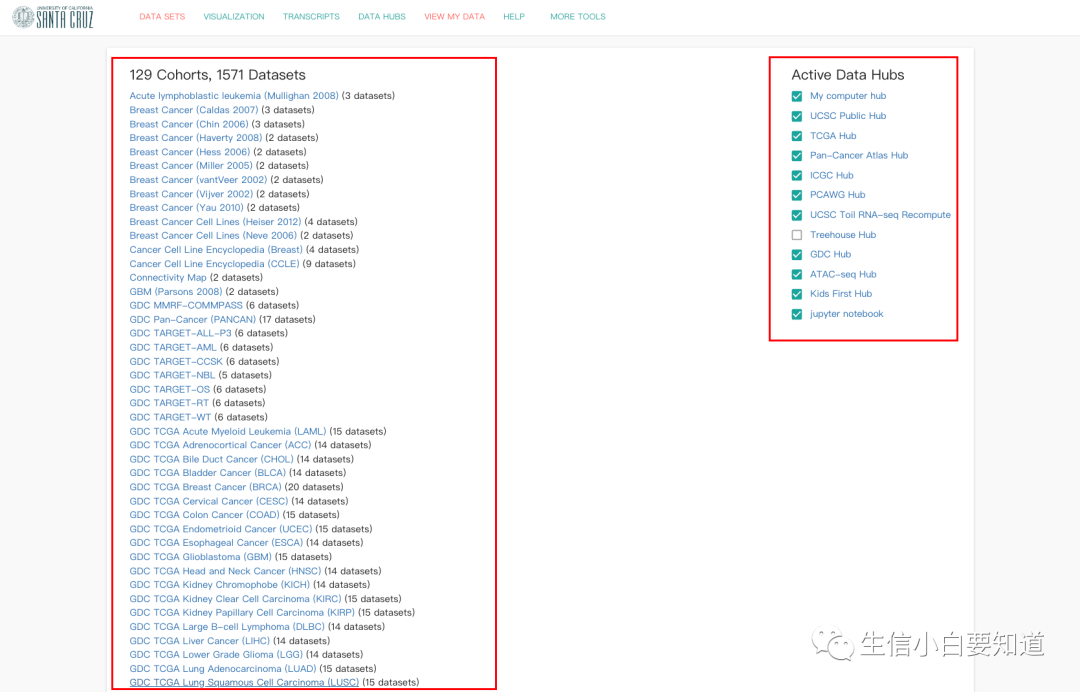Open GDC TCGA Large B-cell Lymphoma (DLBC)
This screenshot has width=1080, height=692.
[227, 627]
